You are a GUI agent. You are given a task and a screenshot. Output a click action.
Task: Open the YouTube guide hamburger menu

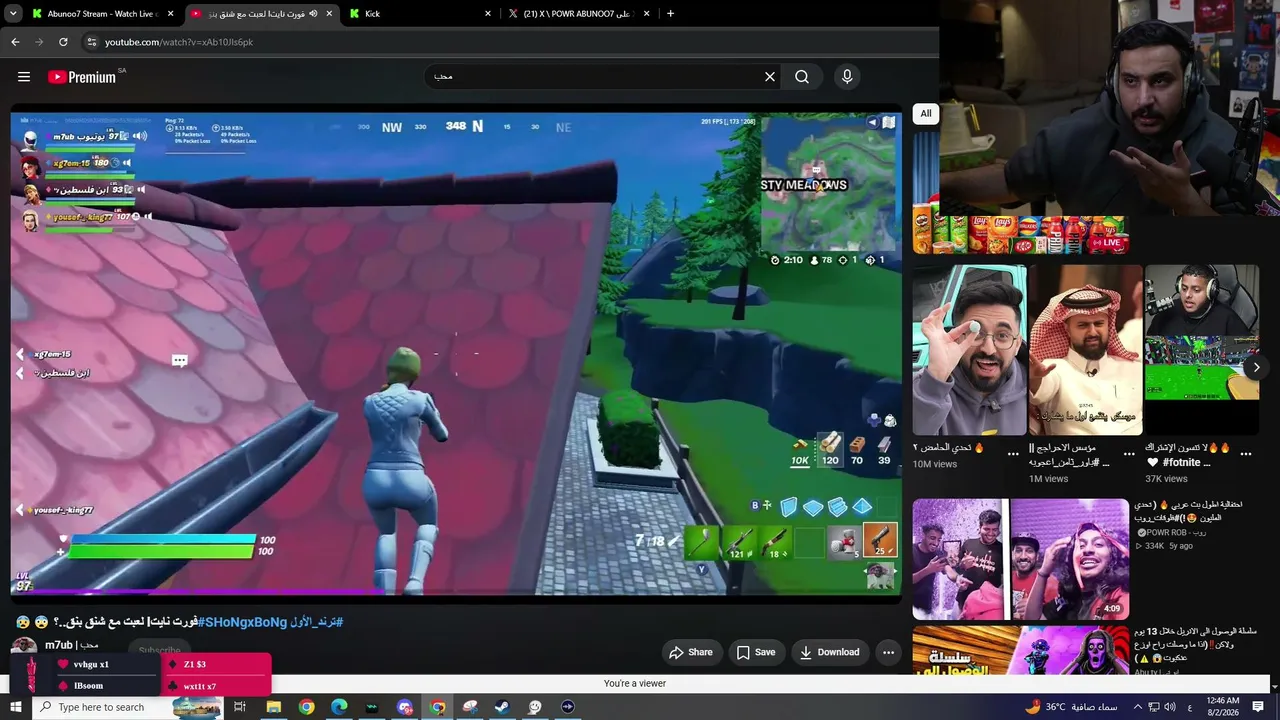point(24,77)
